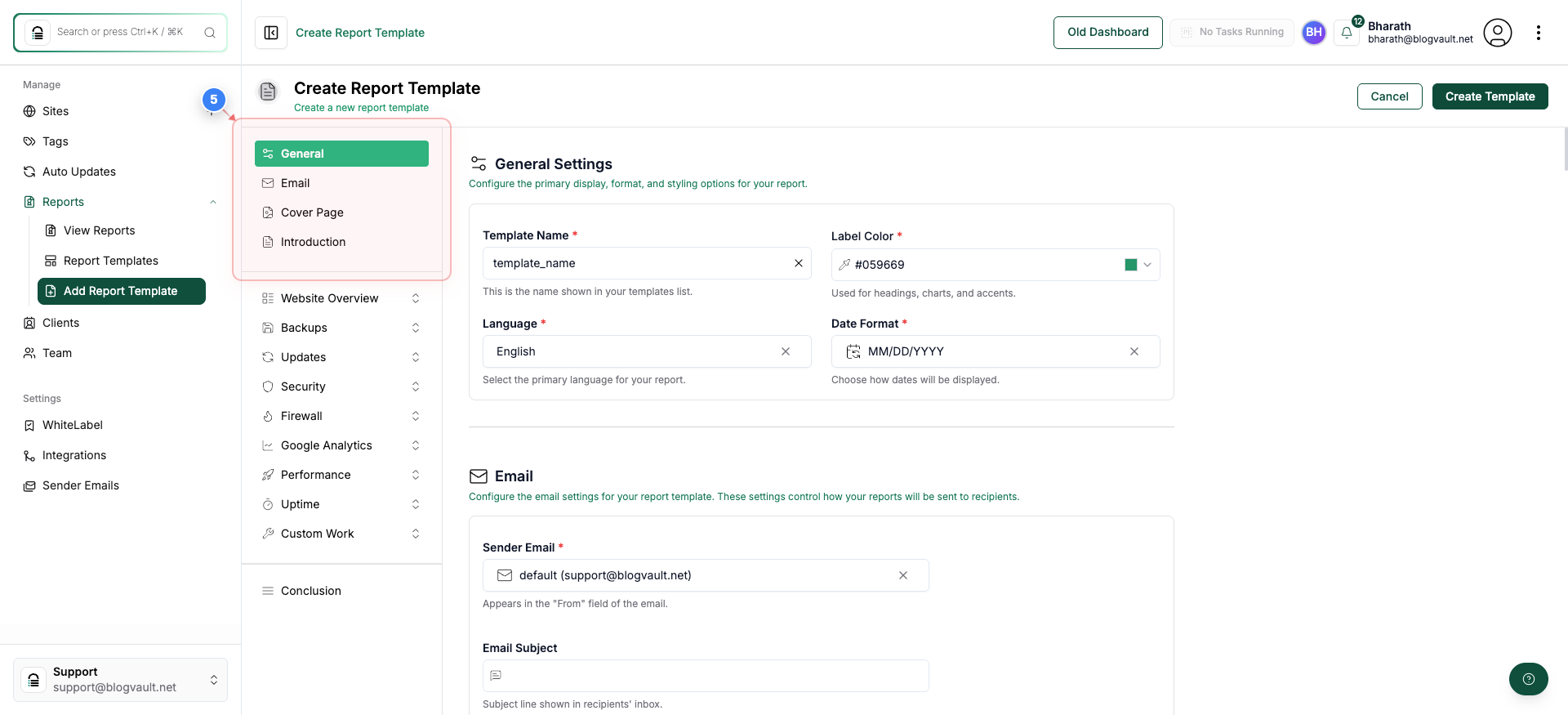Open Integrations settings
Screen dimensions: 1568x715
74,455
